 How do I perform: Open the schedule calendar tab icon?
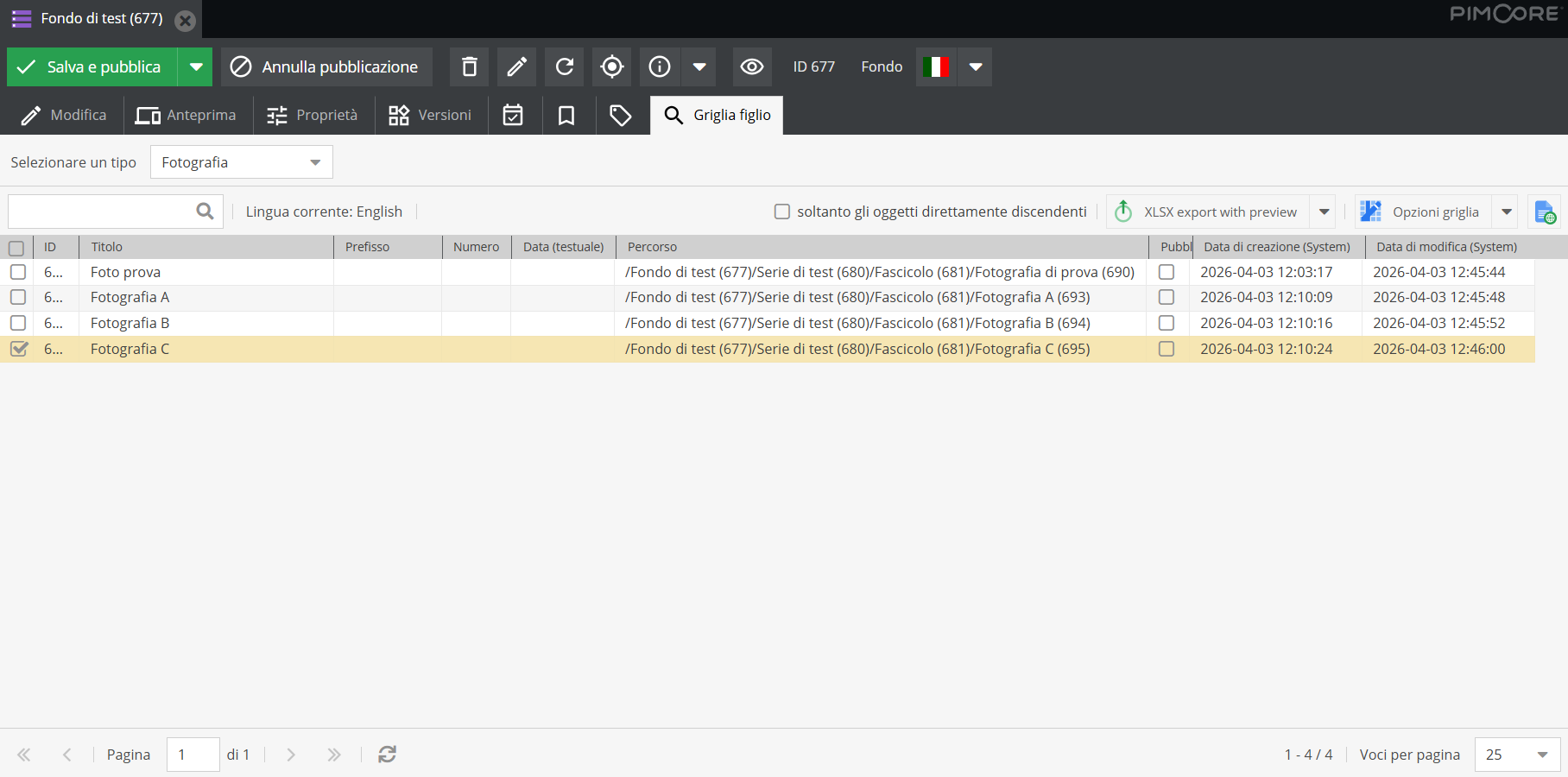click(x=513, y=115)
